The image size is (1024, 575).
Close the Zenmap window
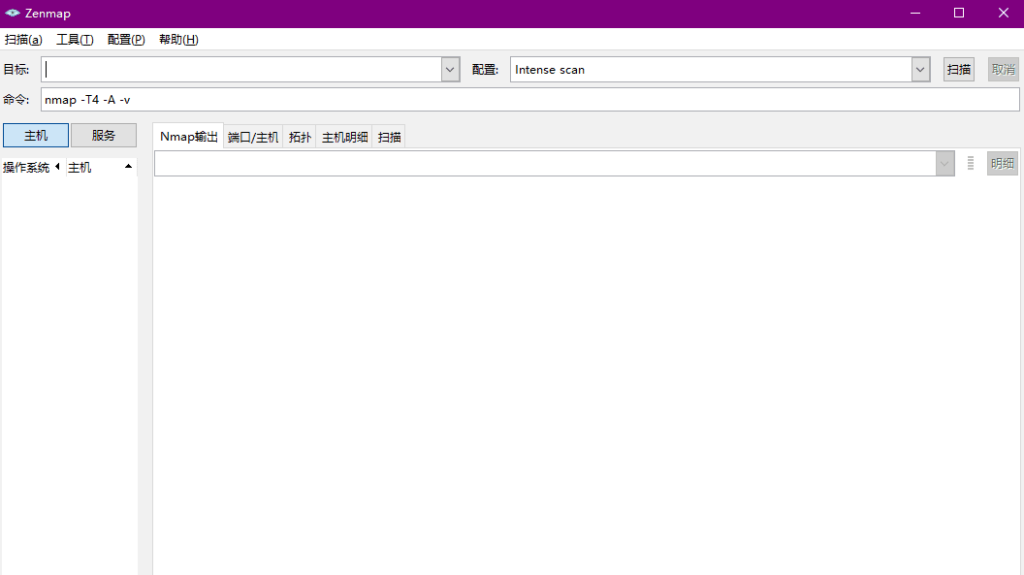coord(1003,13)
